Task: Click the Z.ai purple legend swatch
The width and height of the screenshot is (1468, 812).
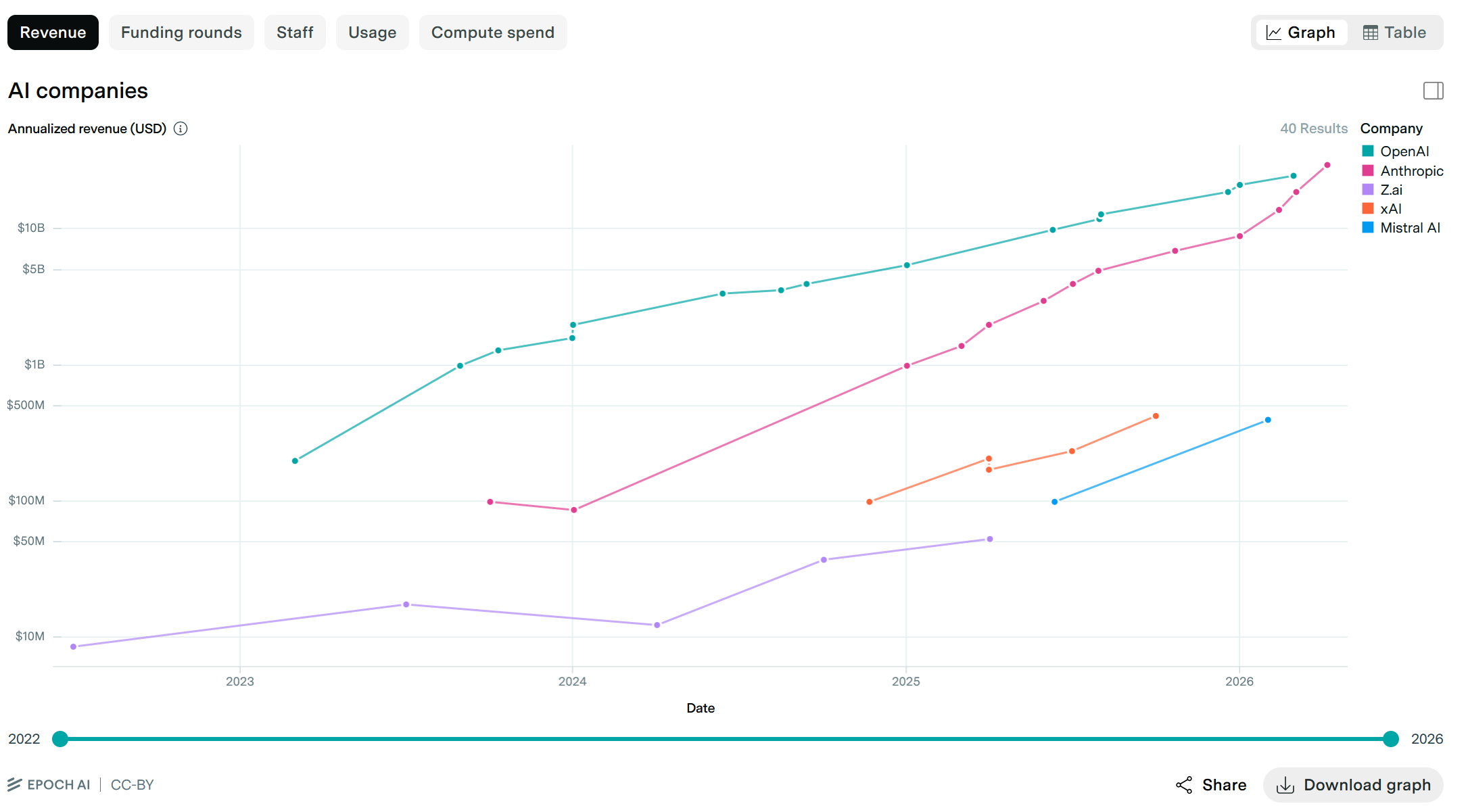Action: tap(1368, 190)
